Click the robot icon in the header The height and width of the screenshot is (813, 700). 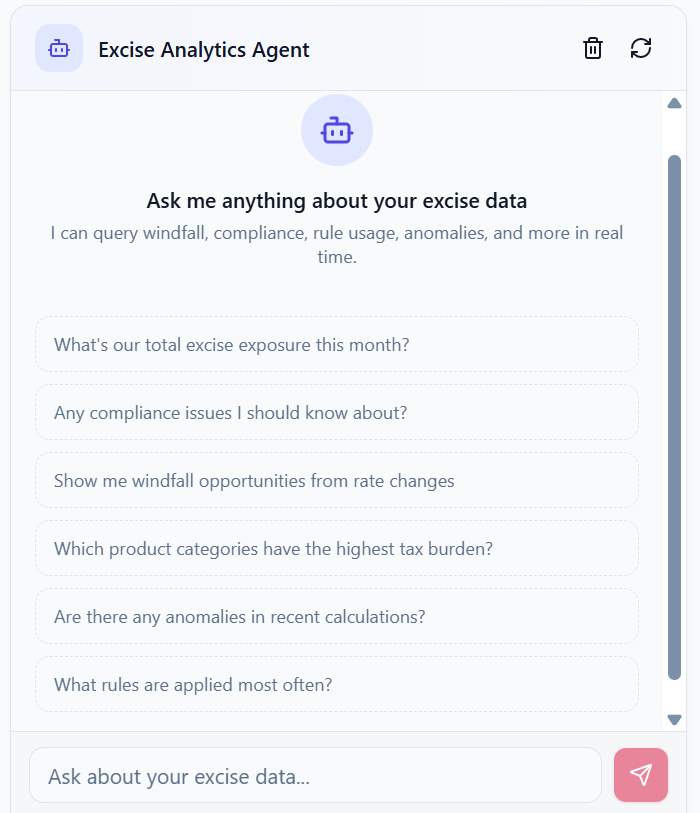[59, 49]
